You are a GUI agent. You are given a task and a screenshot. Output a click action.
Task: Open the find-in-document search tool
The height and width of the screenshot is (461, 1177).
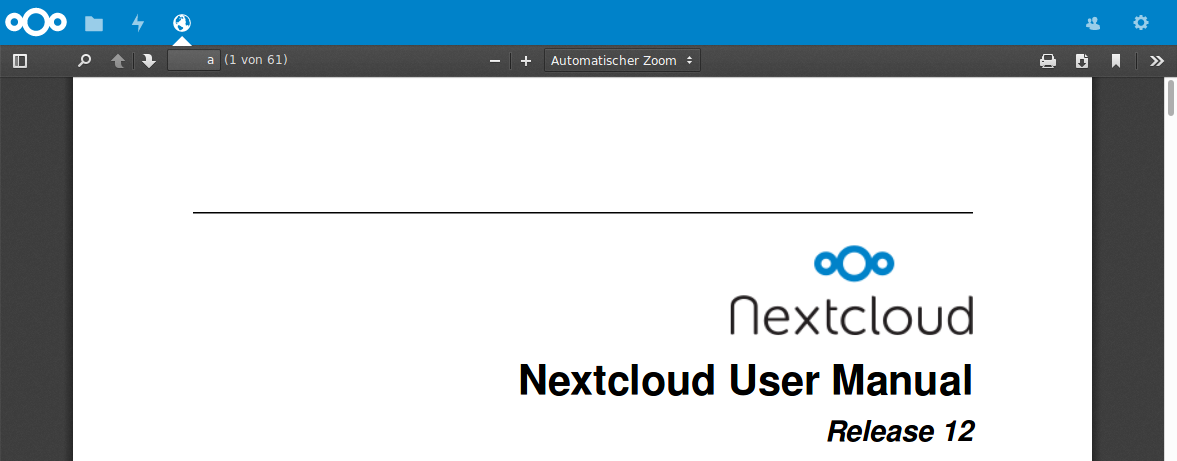click(85, 61)
